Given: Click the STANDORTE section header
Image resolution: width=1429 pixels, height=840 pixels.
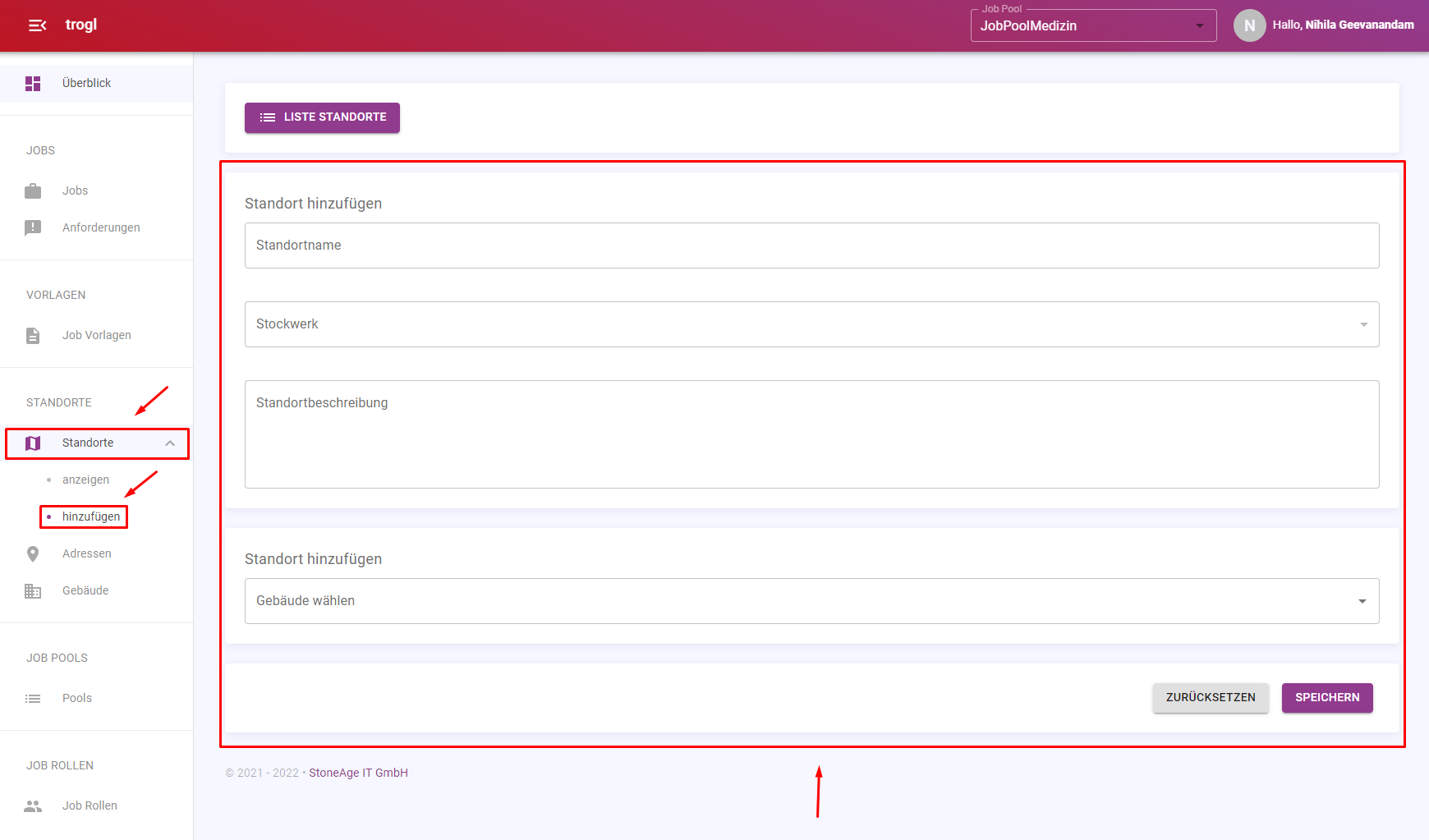Looking at the screenshot, I should click(59, 402).
